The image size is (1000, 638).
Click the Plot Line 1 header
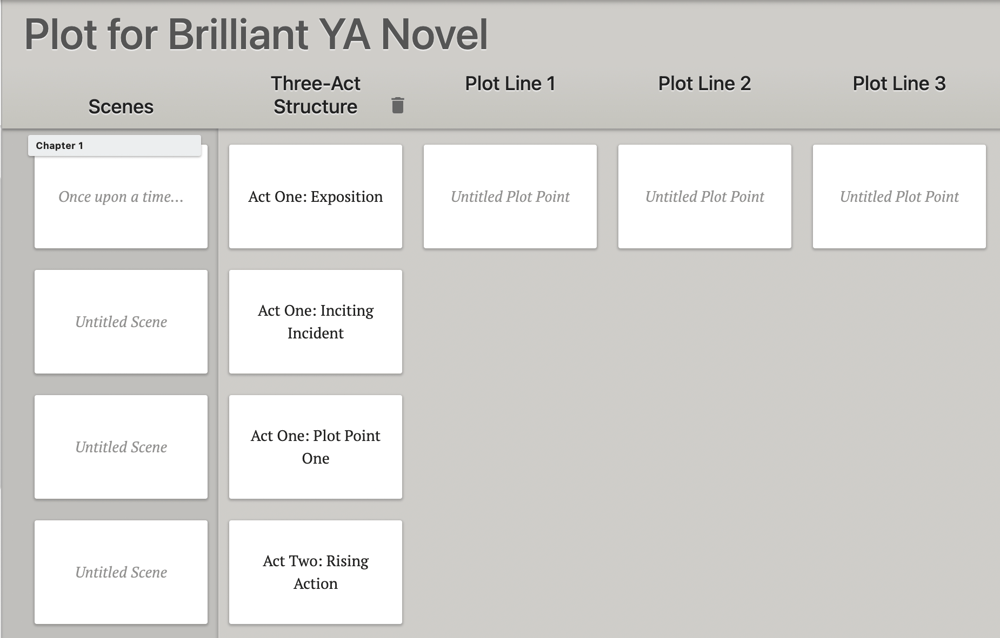(510, 84)
